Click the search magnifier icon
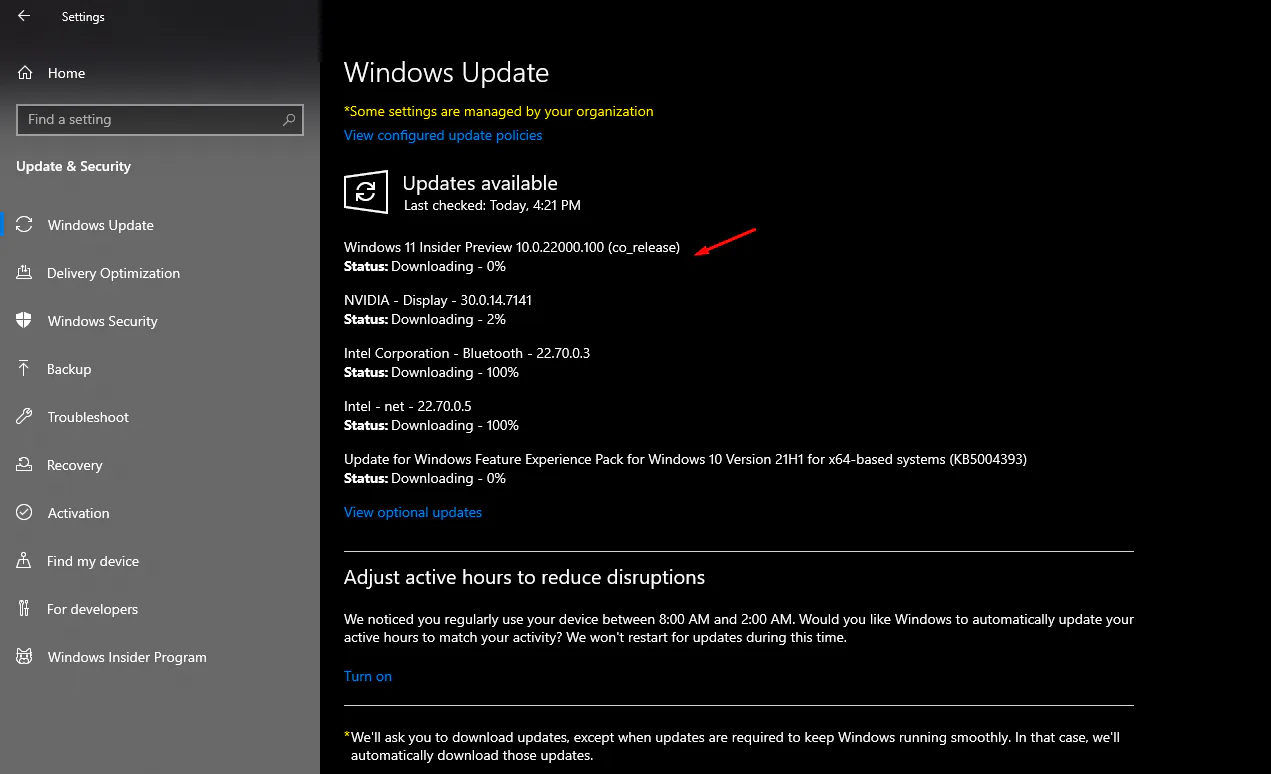This screenshot has width=1271, height=774. click(289, 120)
